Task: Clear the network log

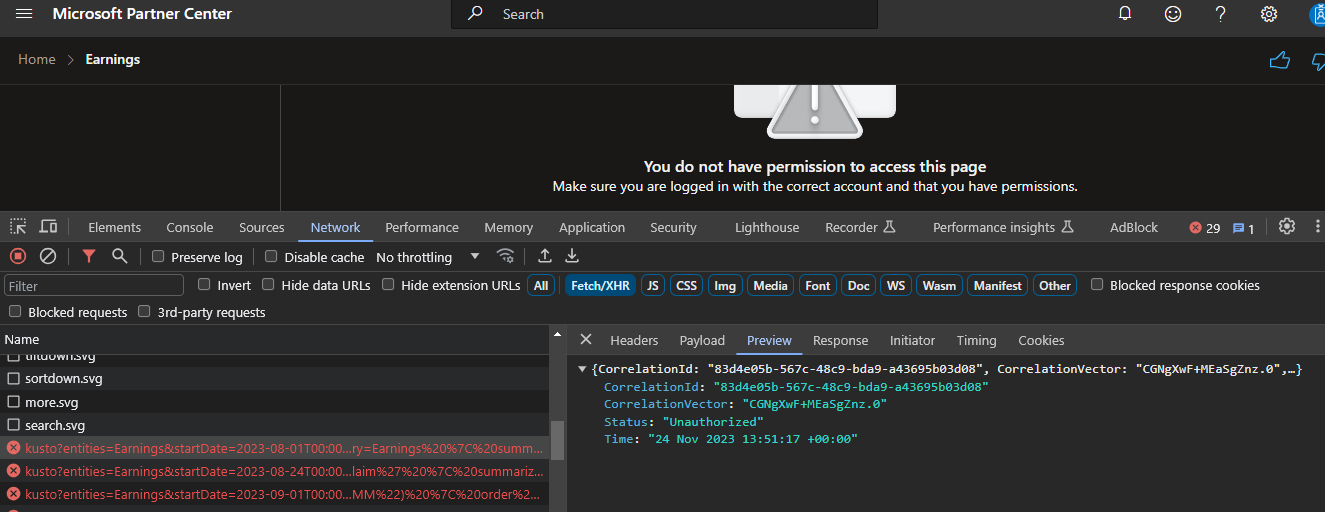Action: [x=48, y=256]
